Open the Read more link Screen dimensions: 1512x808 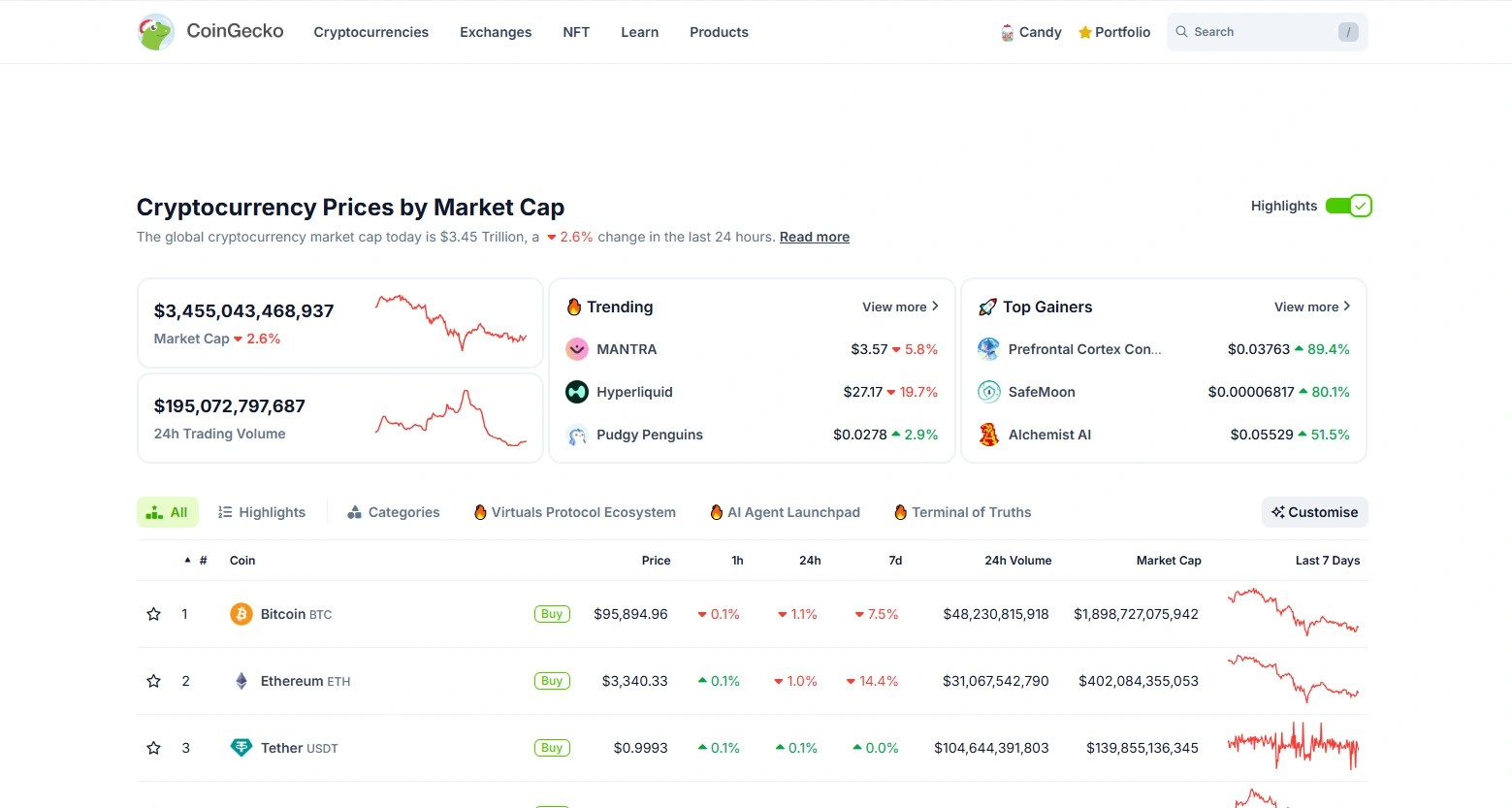click(x=814, y=237)
